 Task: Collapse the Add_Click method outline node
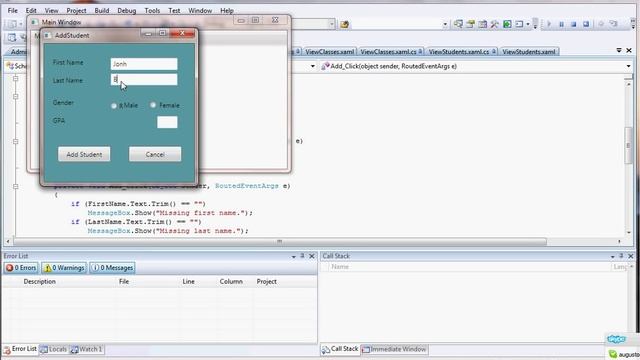coord(16,186)
